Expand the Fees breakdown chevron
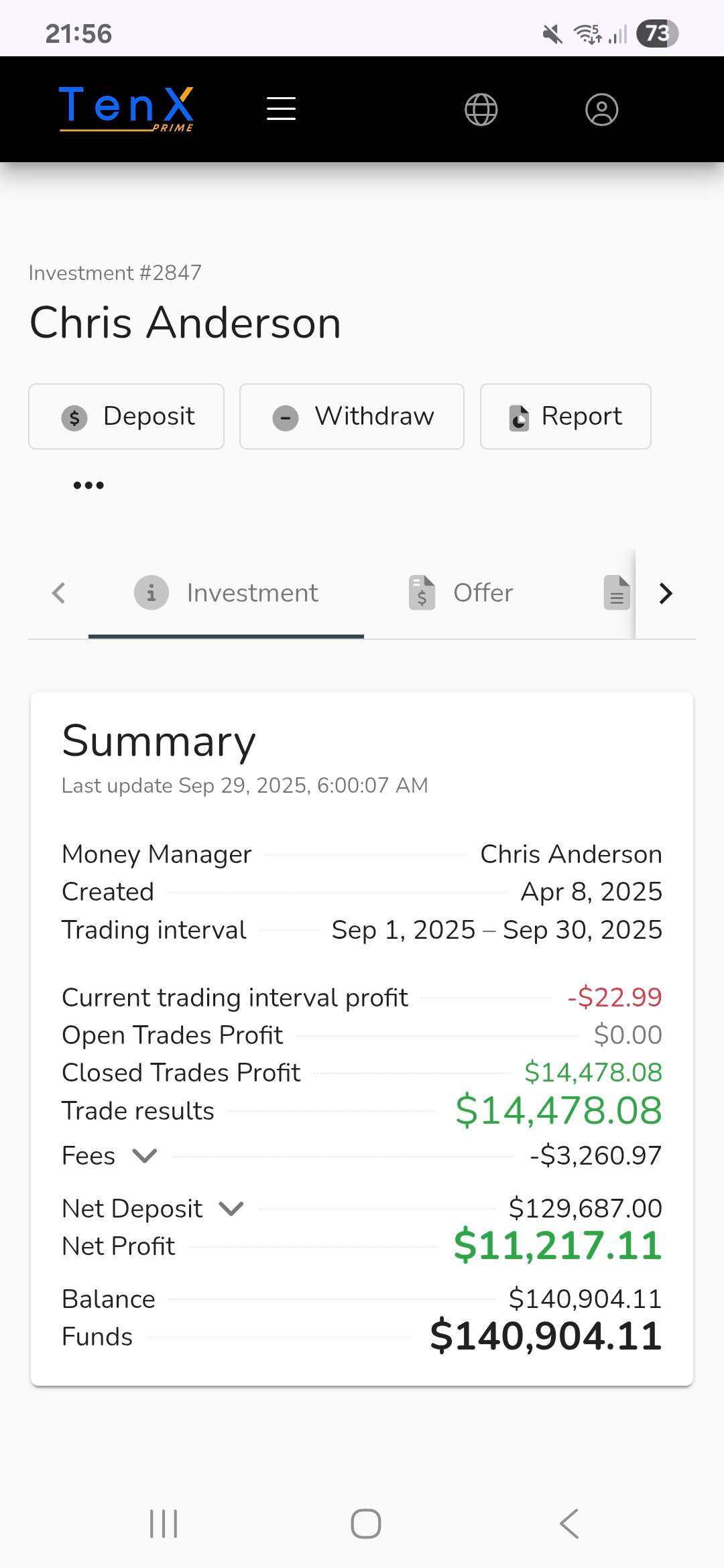The image size is (724, 1568). (x=145, y=1156)
